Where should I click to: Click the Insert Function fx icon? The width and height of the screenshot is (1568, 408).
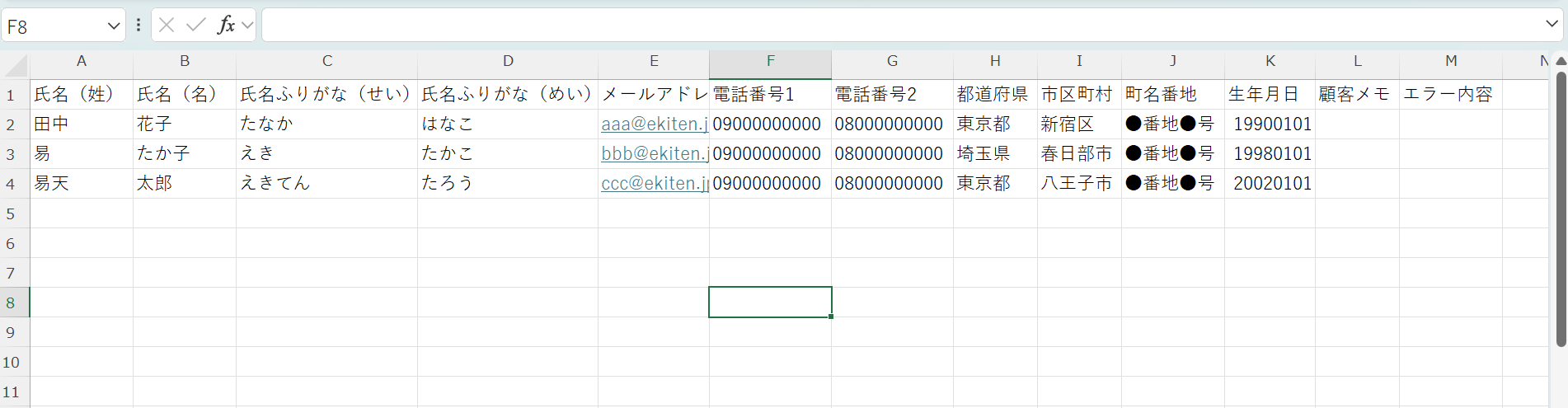point(225,26)
